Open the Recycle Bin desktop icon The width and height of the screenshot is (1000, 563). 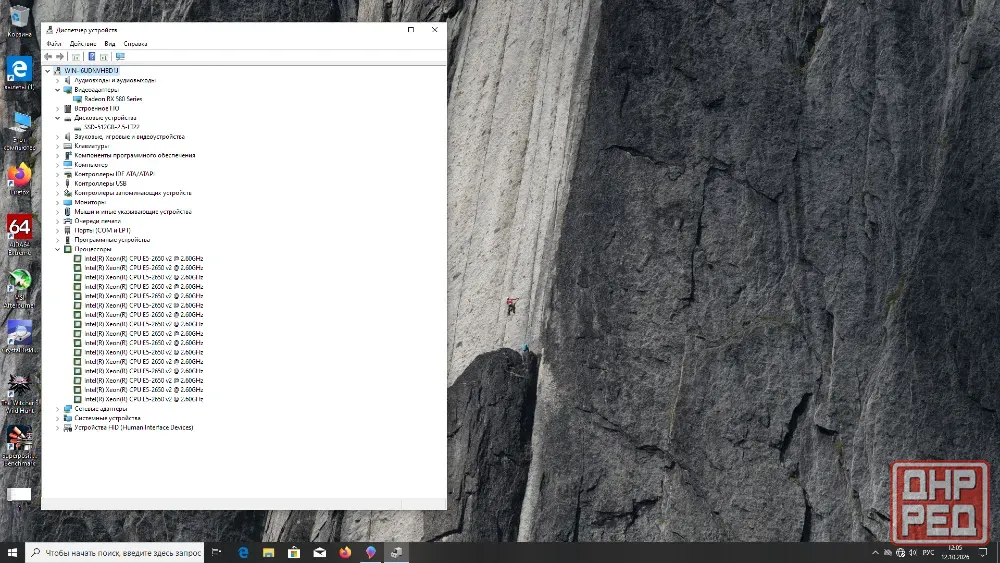(19, 20)
